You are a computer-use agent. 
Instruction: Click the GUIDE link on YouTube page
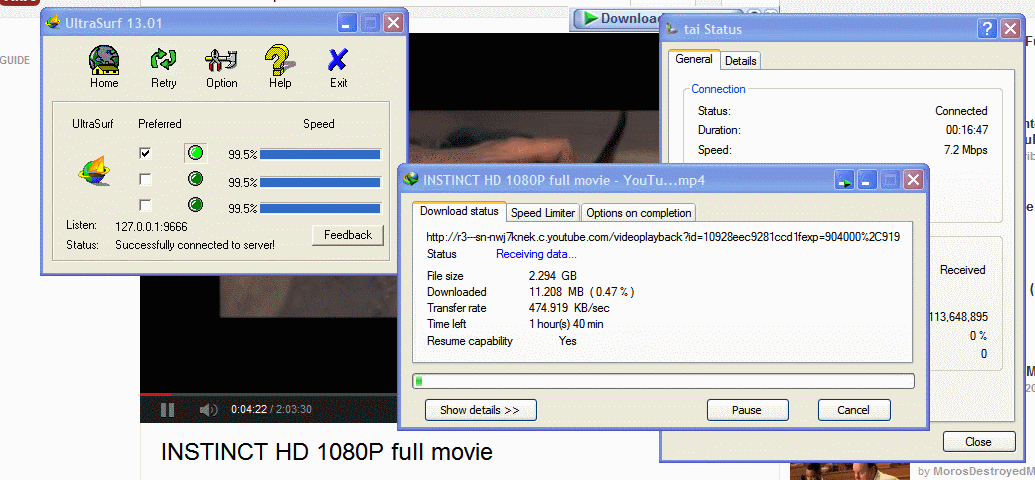(x=15, y=60)
